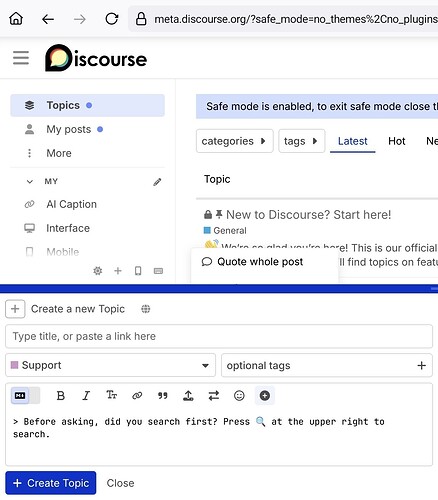This screenshot has width=438, height=500.
Task: Click the Topic column header
Action: pos(217,179)
